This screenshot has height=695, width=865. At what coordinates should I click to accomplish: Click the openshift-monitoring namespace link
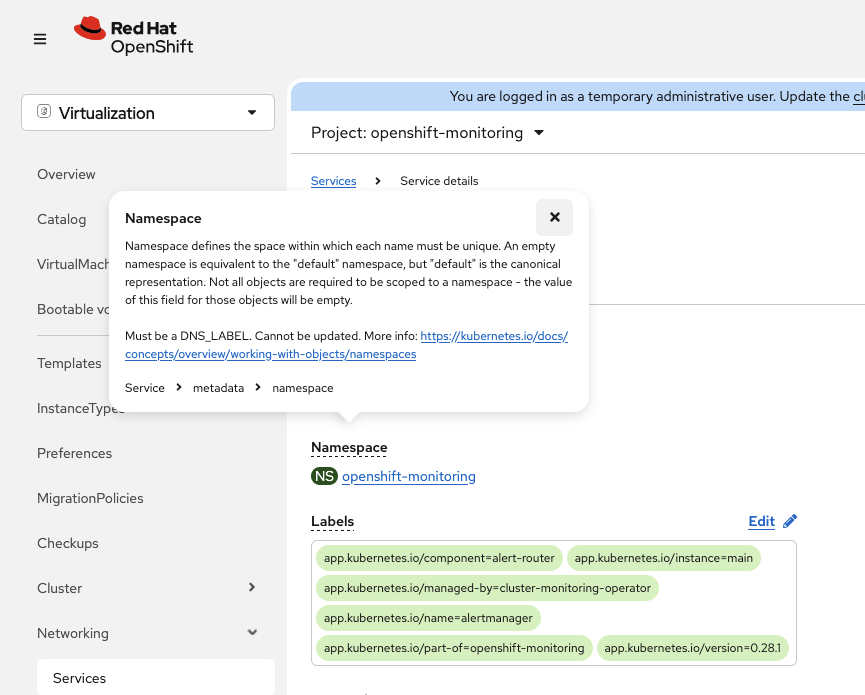(x=409, y=477)
